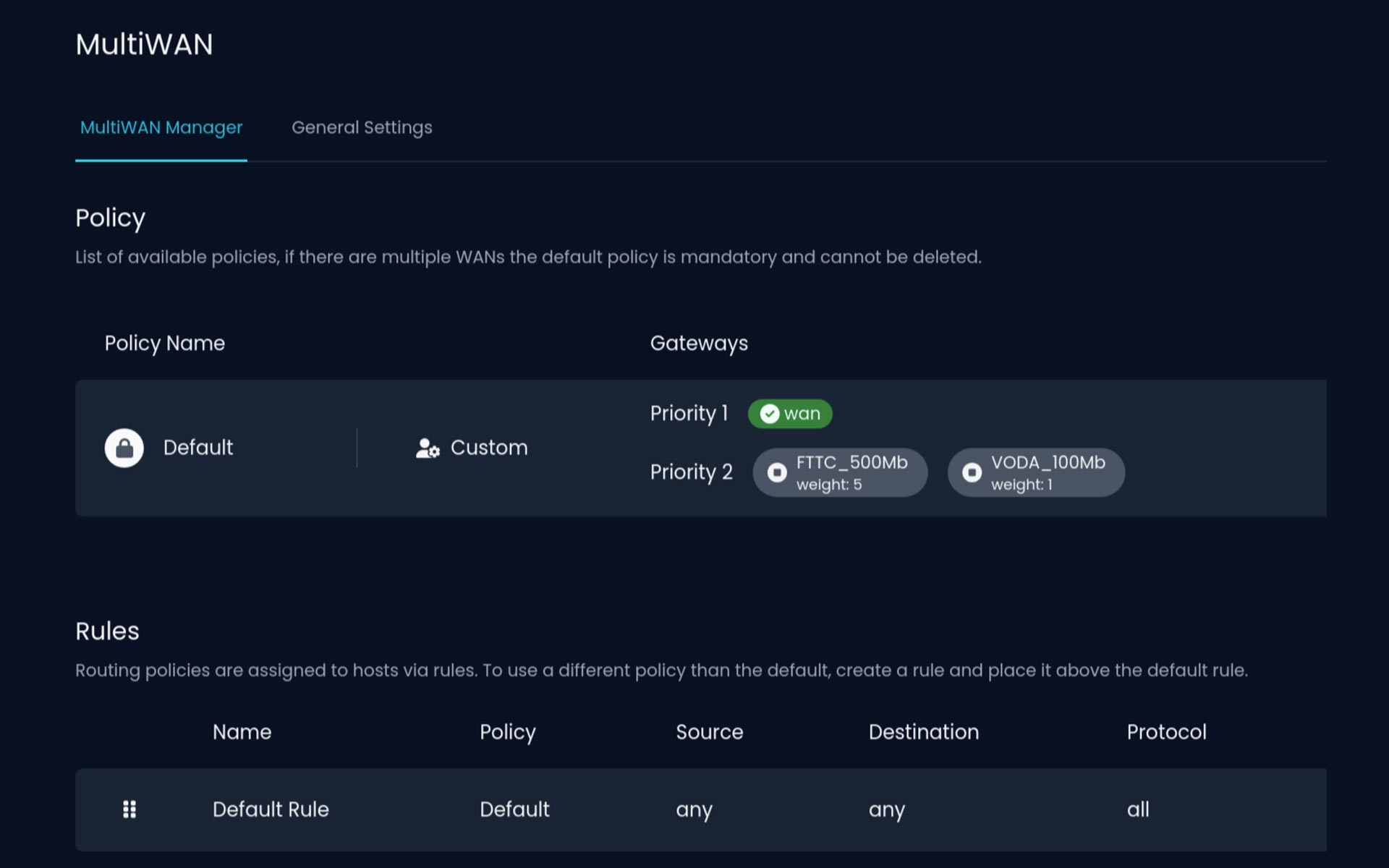Click the Destination column header

point(924,732)
